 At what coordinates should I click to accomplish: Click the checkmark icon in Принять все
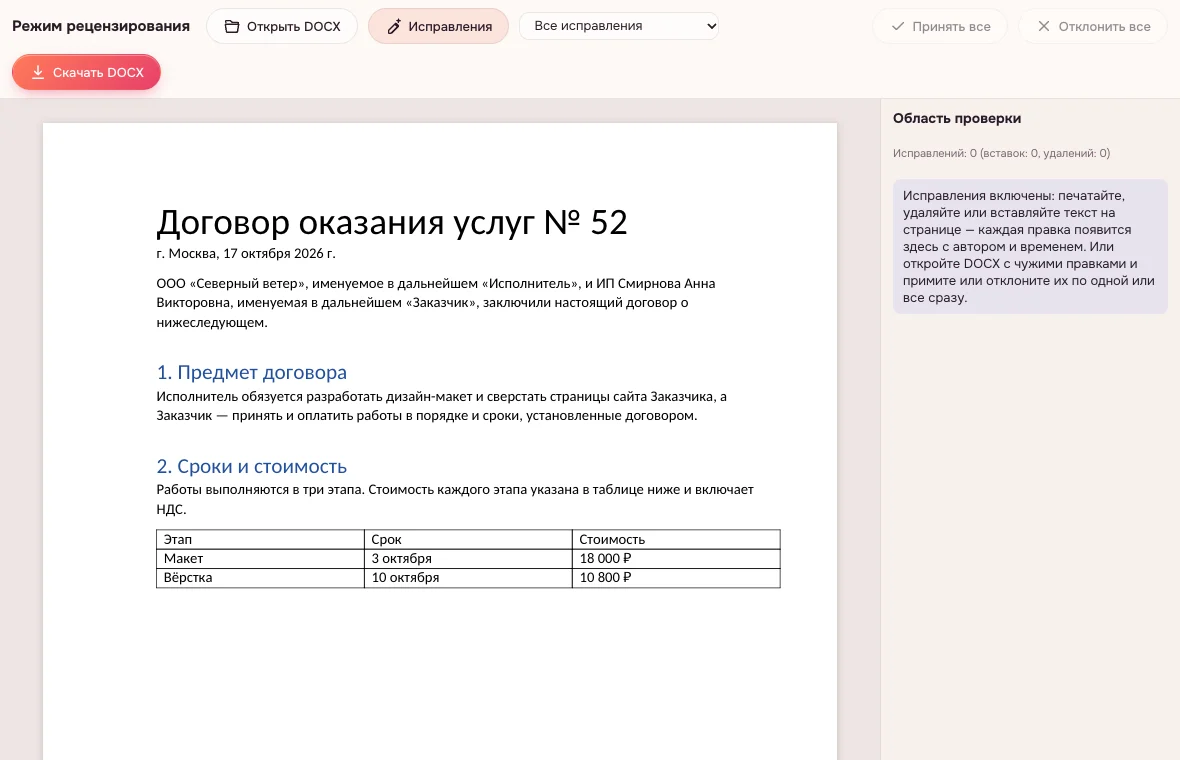coord(898,26)
